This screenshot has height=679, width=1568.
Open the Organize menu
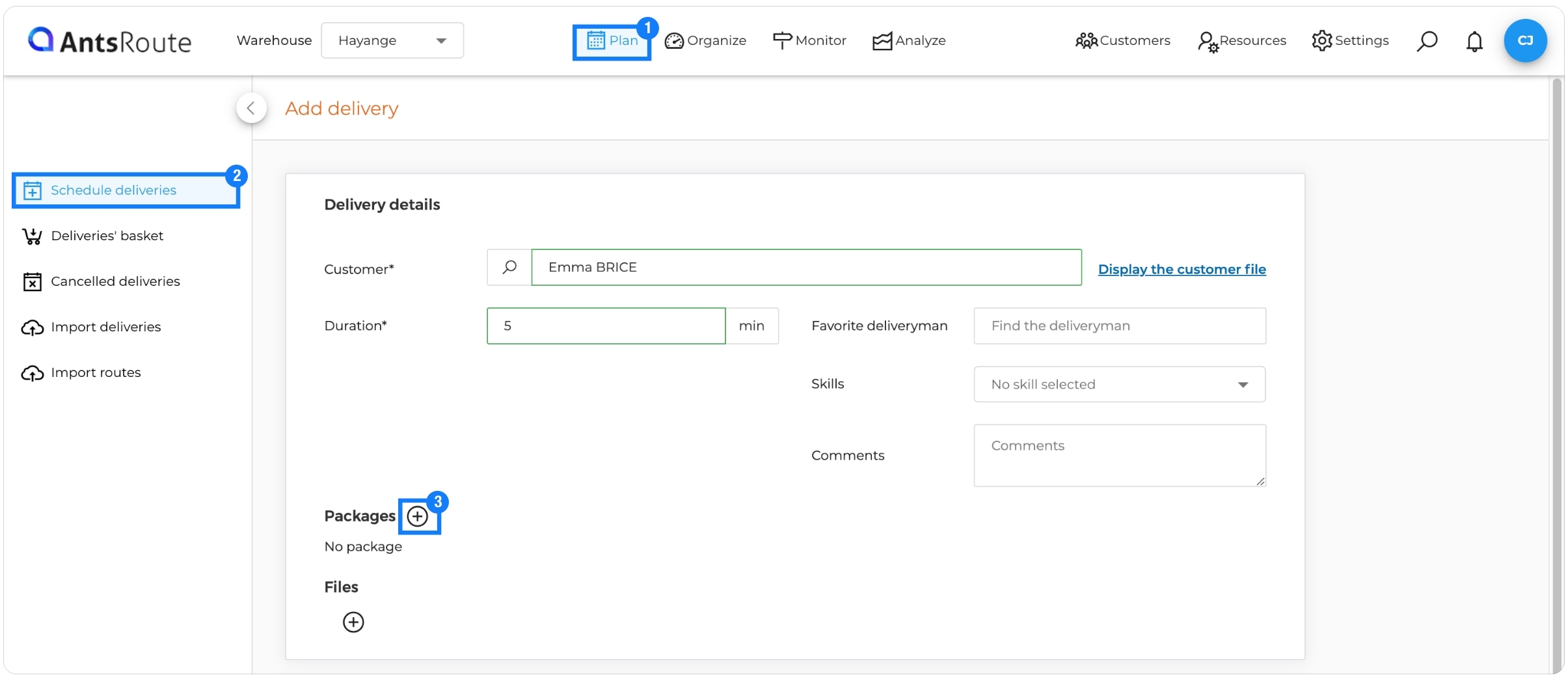[705, 40]
